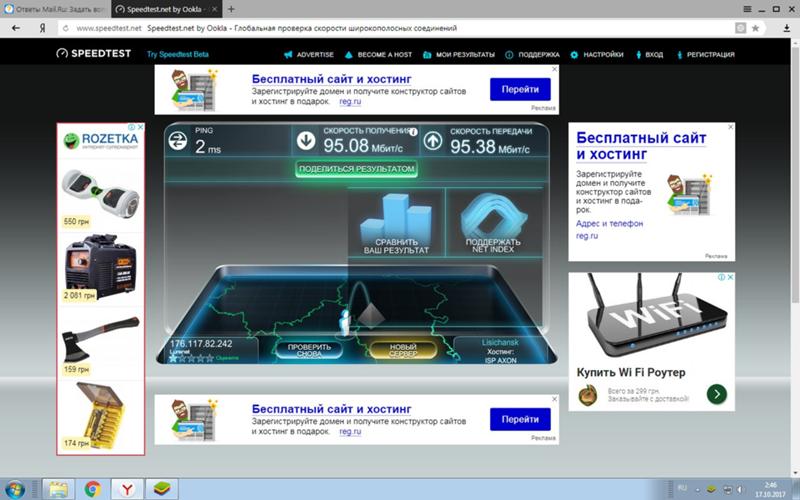800x500 pixels.
Task: Switch to the Ответы Mail.Ru tab
Action: click(x=55, y=9)
